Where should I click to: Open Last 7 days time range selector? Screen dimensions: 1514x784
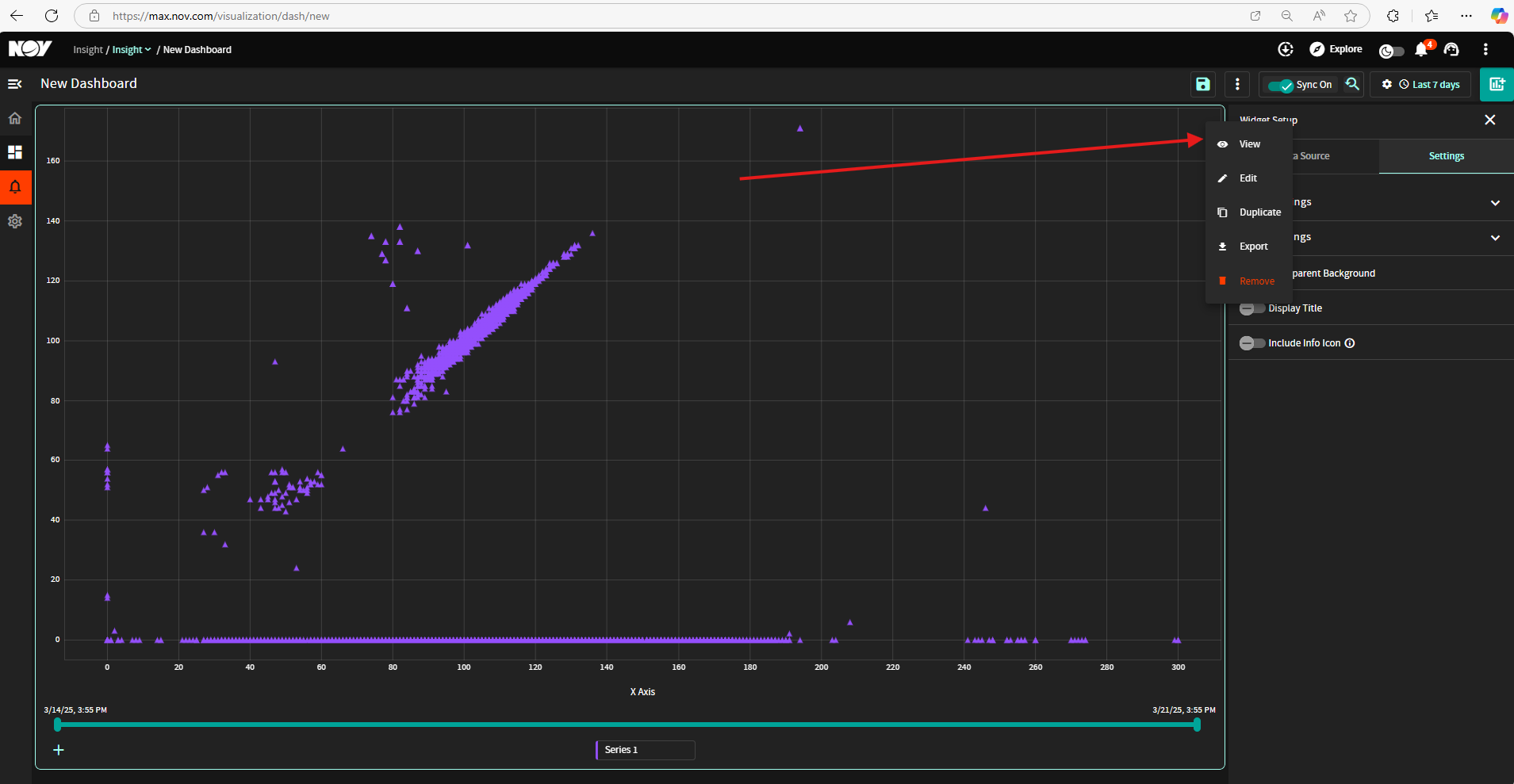pyautogui.click(x=1430, y=85)
